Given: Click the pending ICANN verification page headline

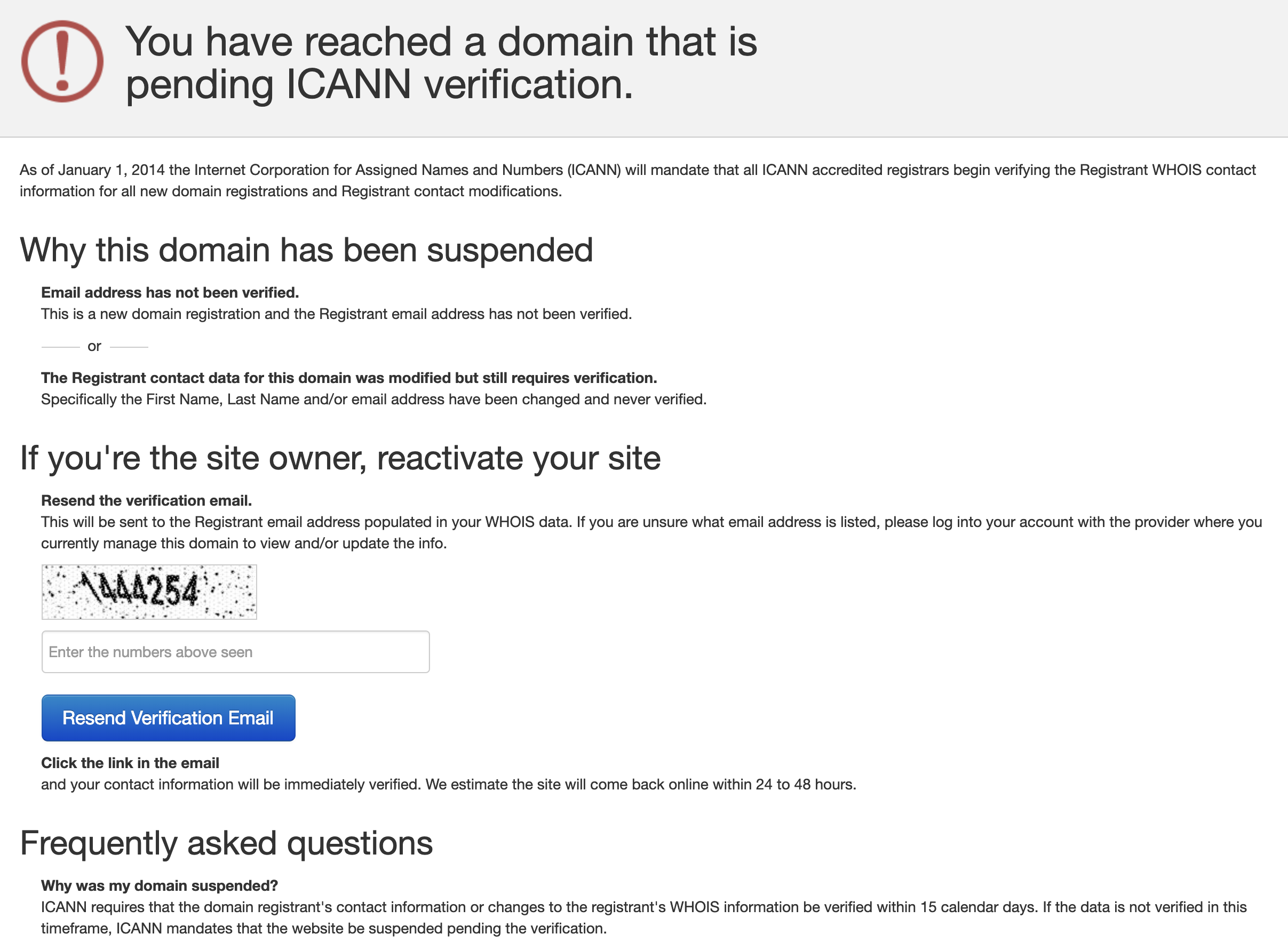Looking at the screenshot, I should click(441, 63).
